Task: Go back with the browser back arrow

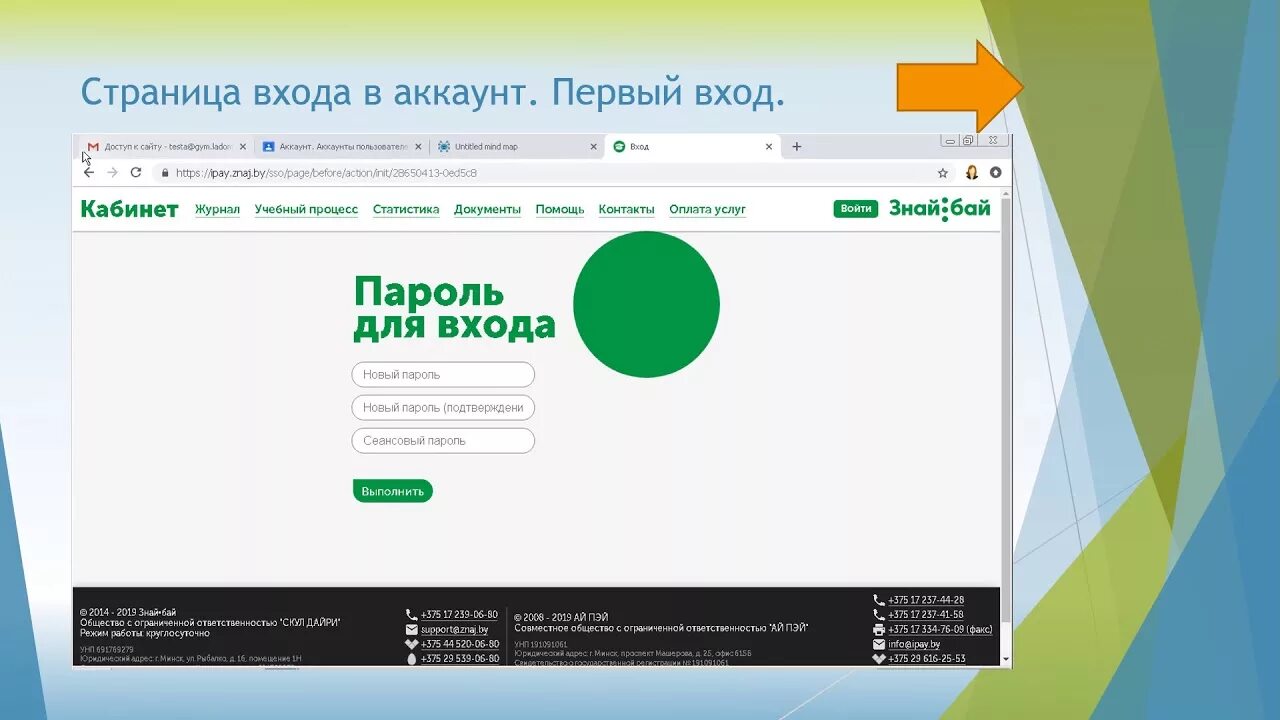Action: click(89, 172)
